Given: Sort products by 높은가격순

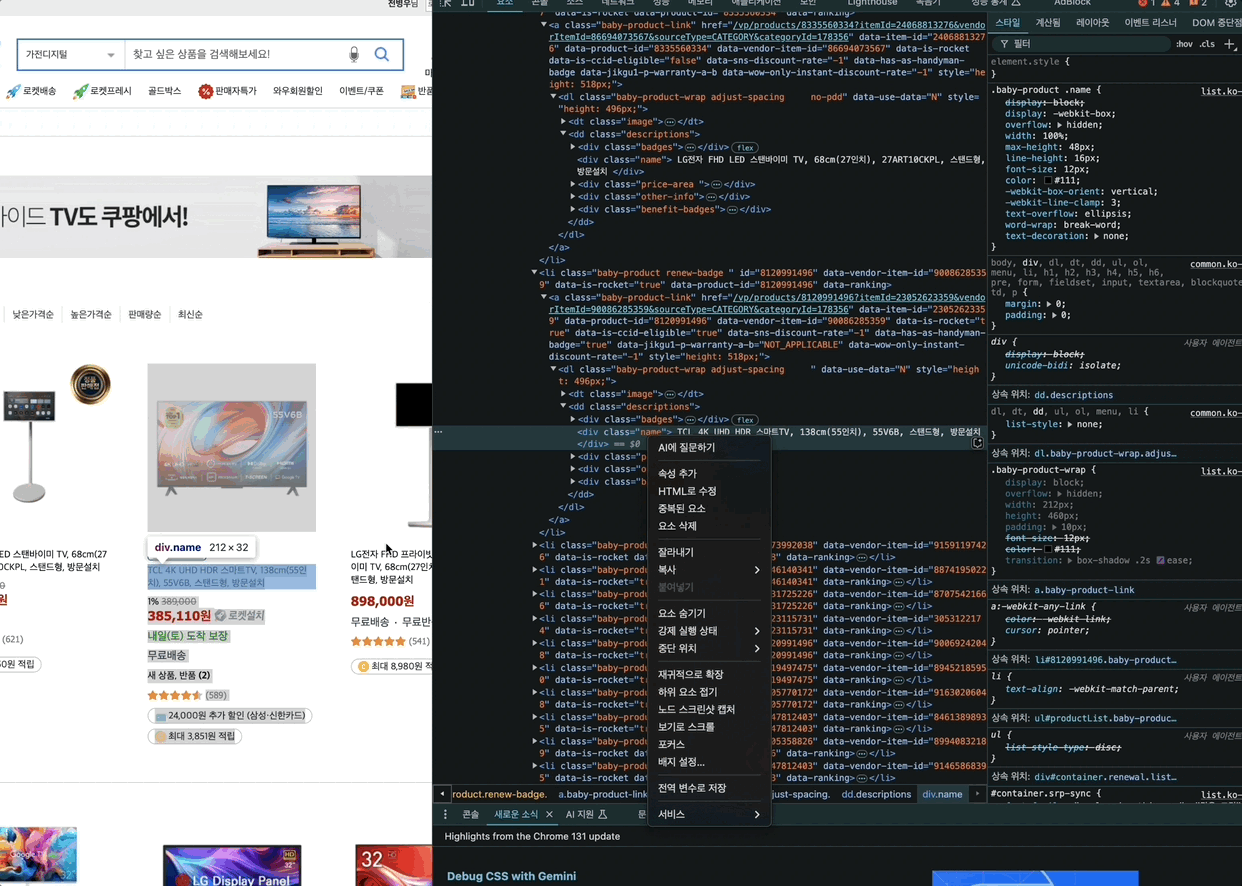Looking at the screenshot, I should pos(91,314).
